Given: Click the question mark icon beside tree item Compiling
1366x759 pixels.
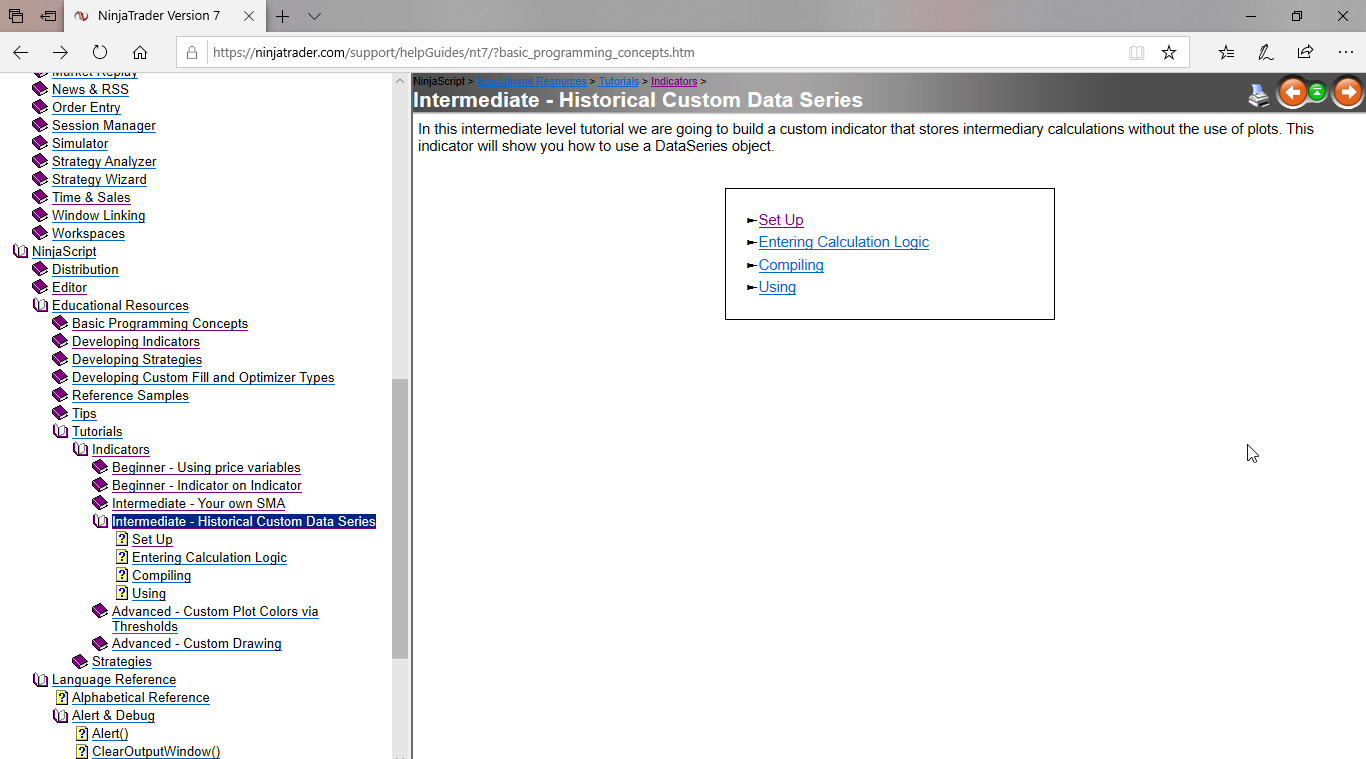Looking at the screenshot, I should click(x=122, y=575).
